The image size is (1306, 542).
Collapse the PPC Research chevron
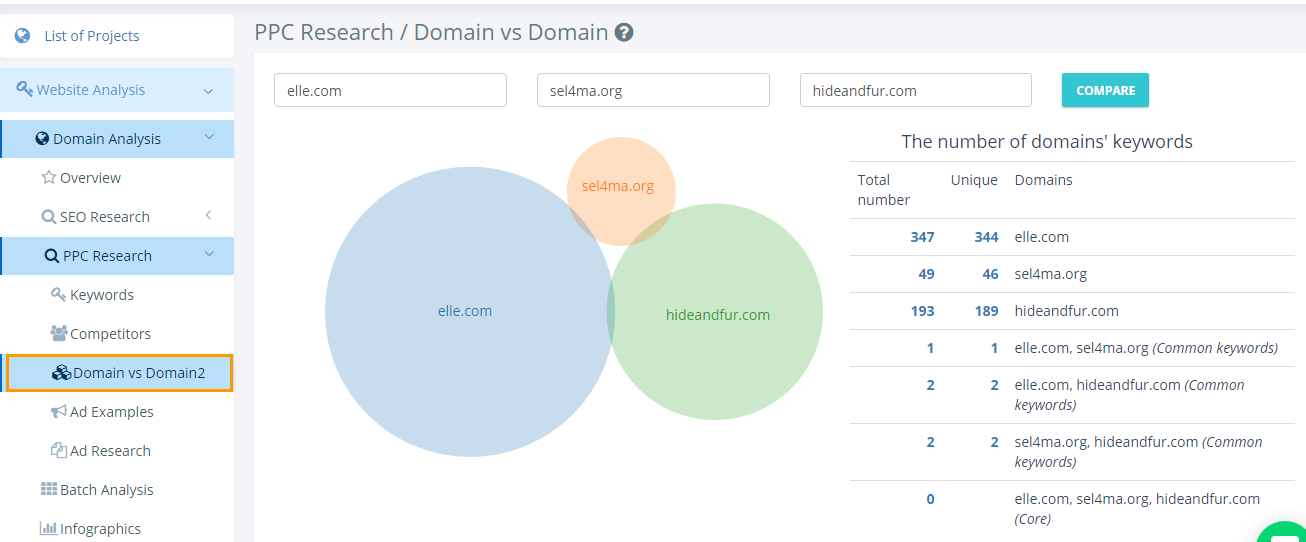pyautogui.click(x=209, y=255)
